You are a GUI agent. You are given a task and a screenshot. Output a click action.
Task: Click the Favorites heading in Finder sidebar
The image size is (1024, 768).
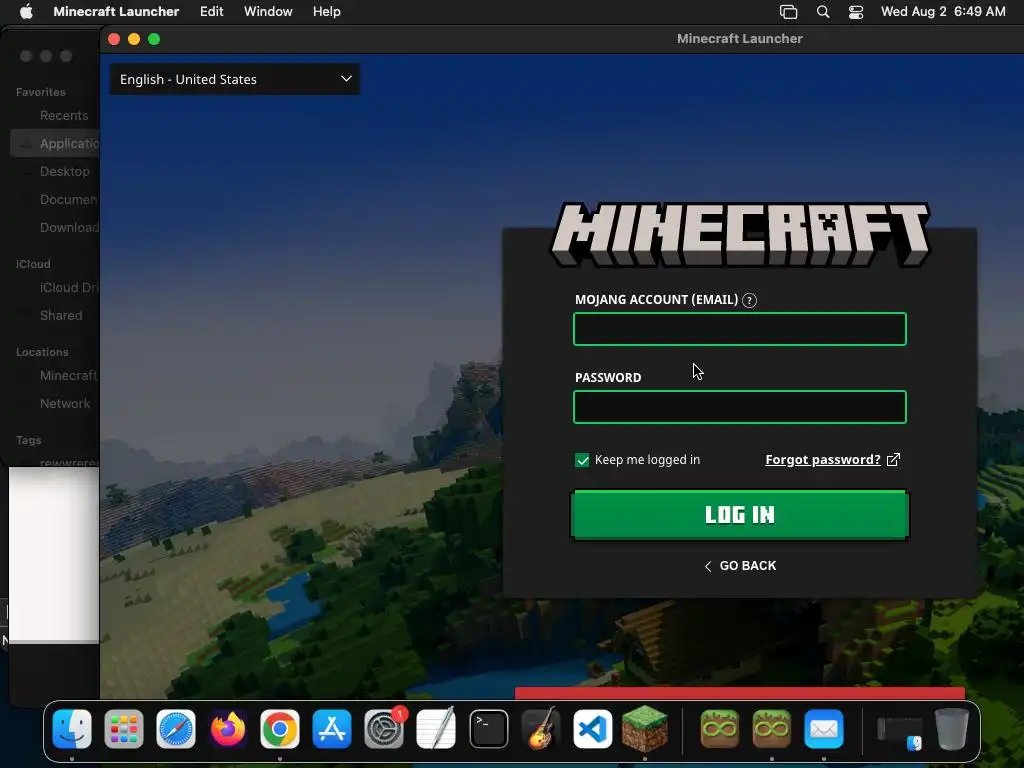pos(40,92)
